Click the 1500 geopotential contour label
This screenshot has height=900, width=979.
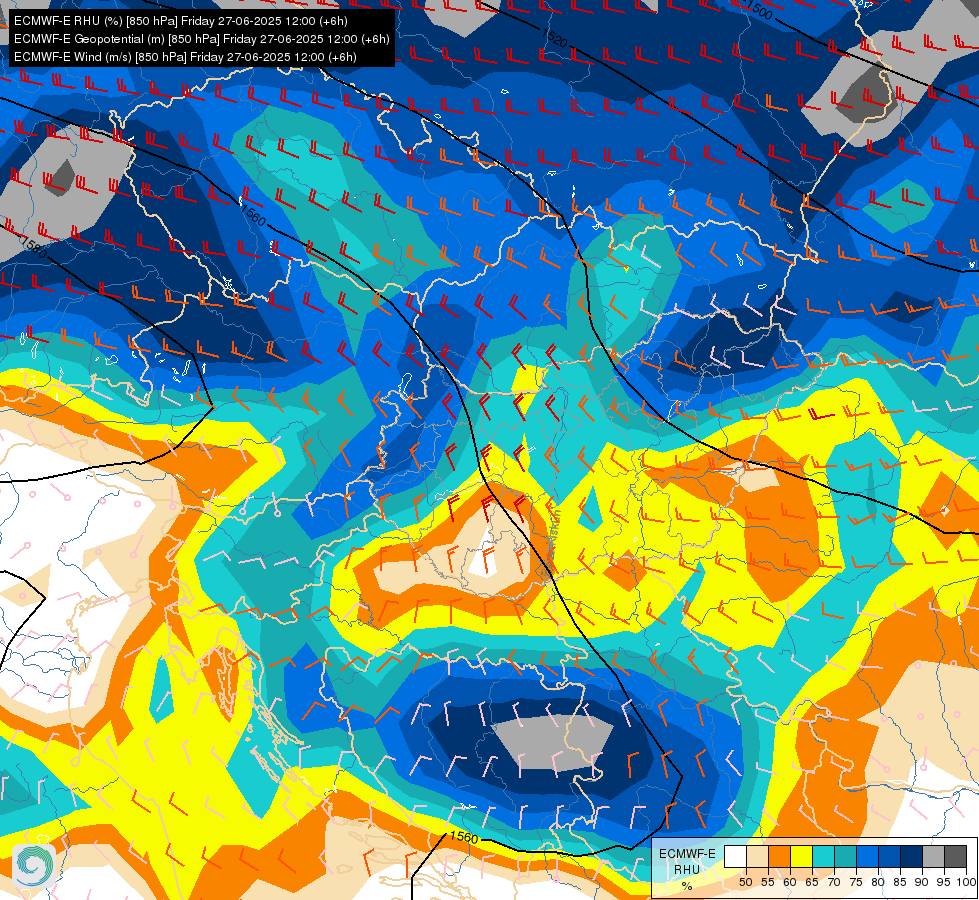coord(759,11)
